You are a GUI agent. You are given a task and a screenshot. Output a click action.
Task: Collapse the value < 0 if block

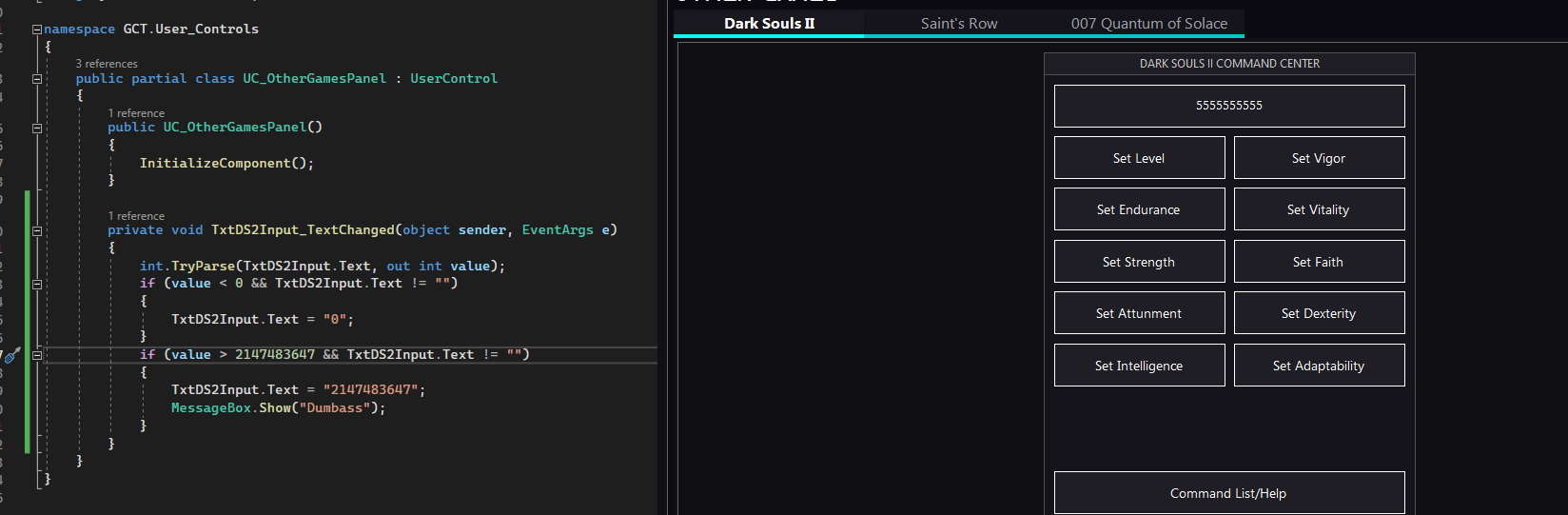[37, 284]
